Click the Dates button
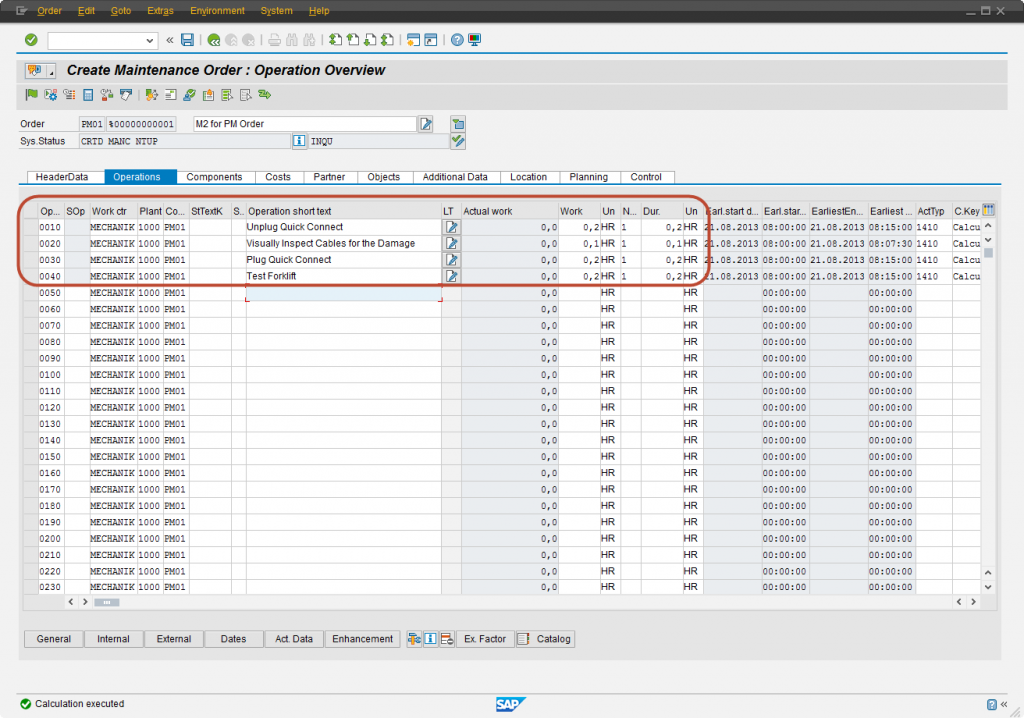 (233, 638)
